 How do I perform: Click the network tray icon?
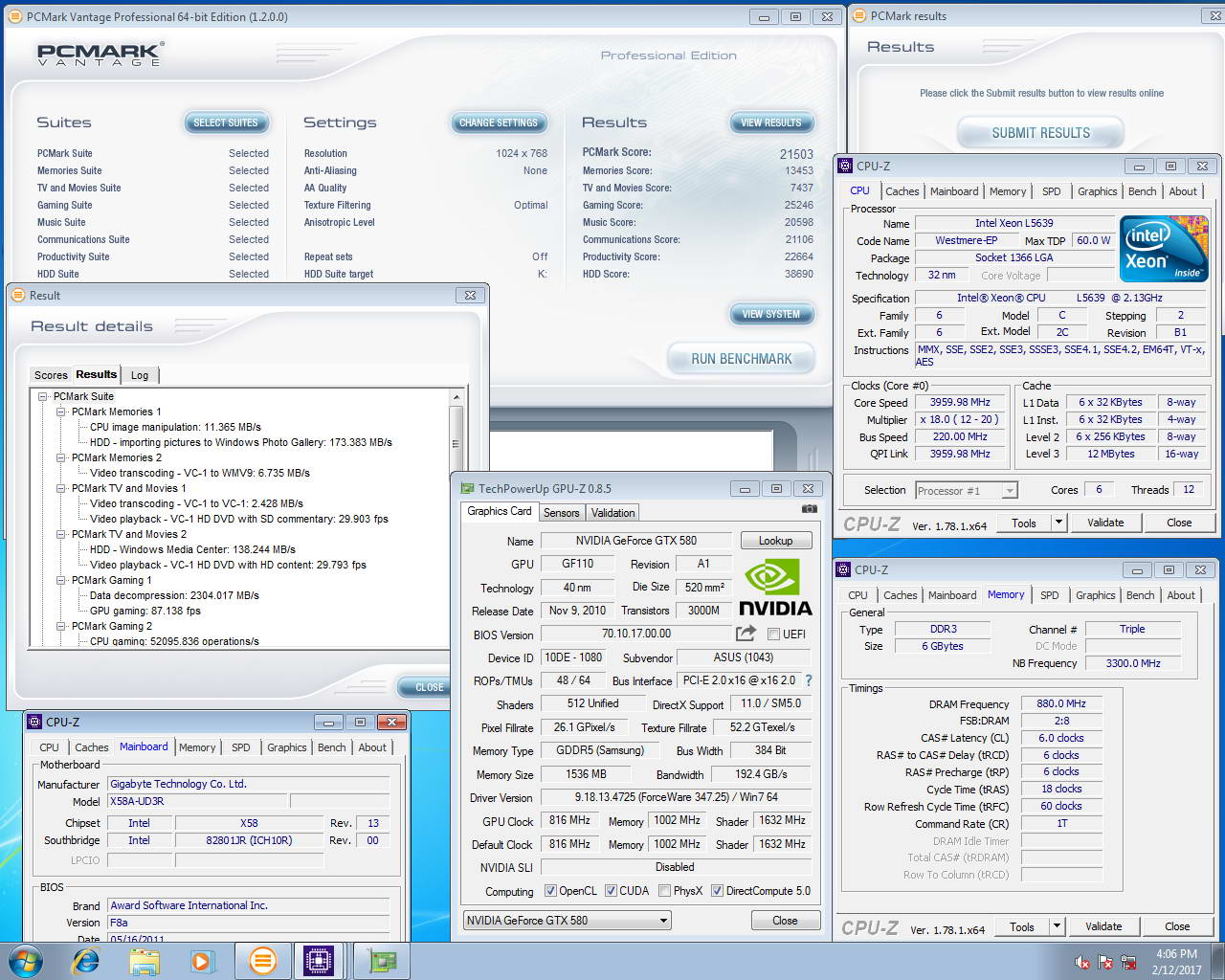1128,962
